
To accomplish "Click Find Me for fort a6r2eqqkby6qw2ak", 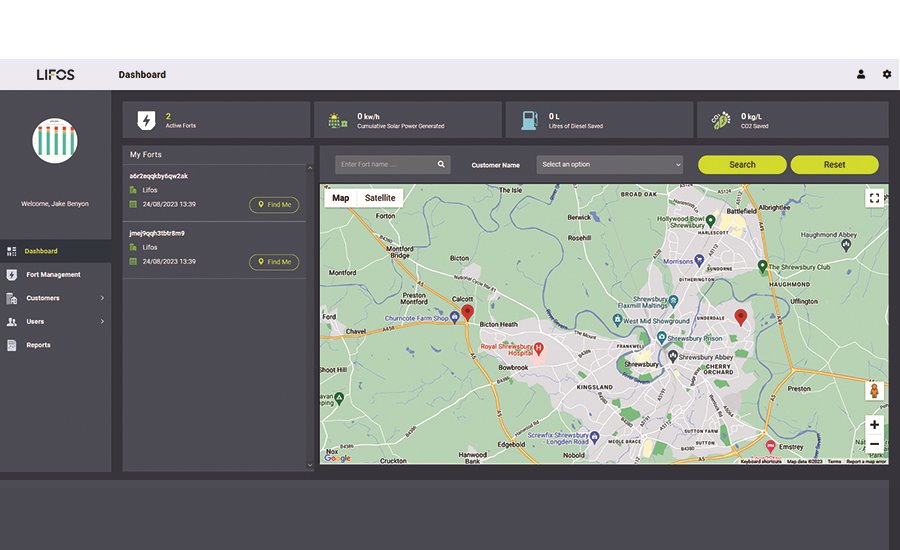I will (x=273, y=205).
